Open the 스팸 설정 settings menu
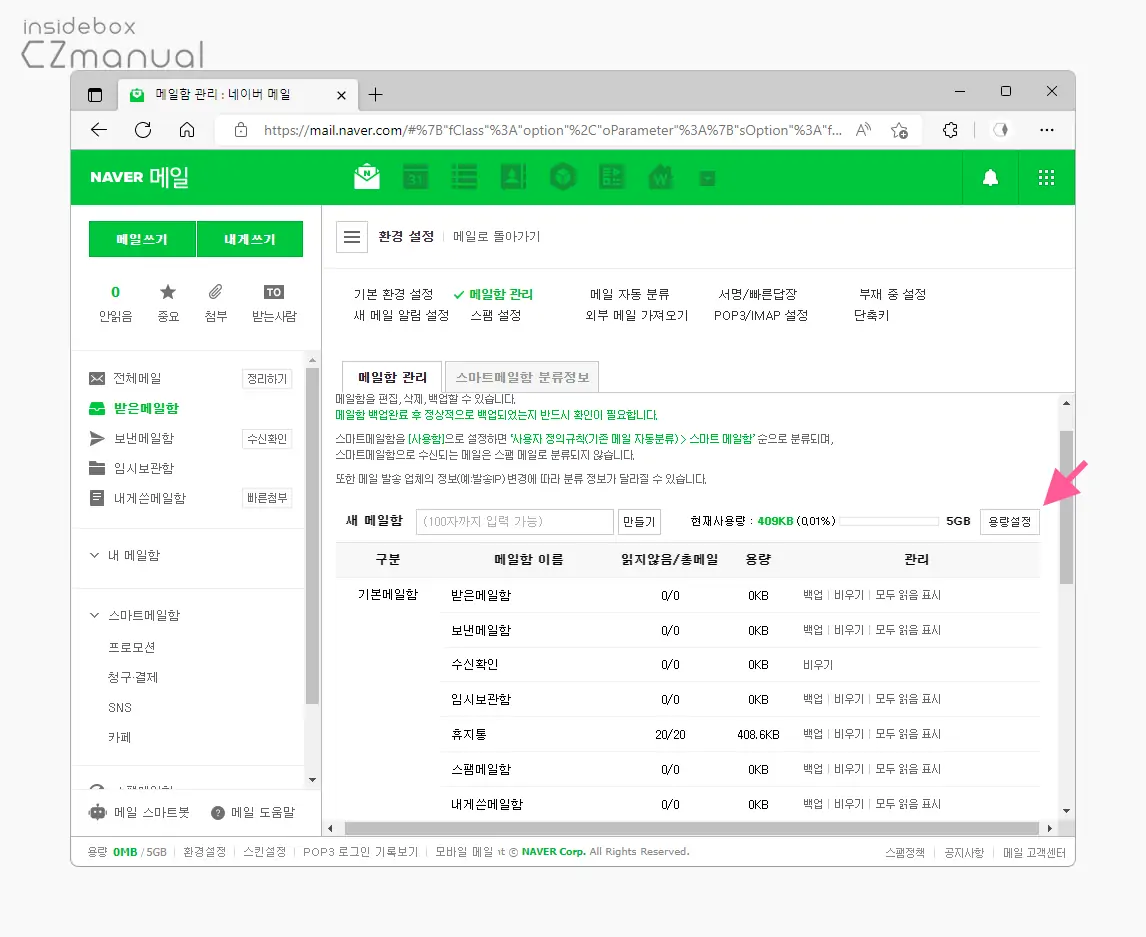 click(x=496, y=315)
